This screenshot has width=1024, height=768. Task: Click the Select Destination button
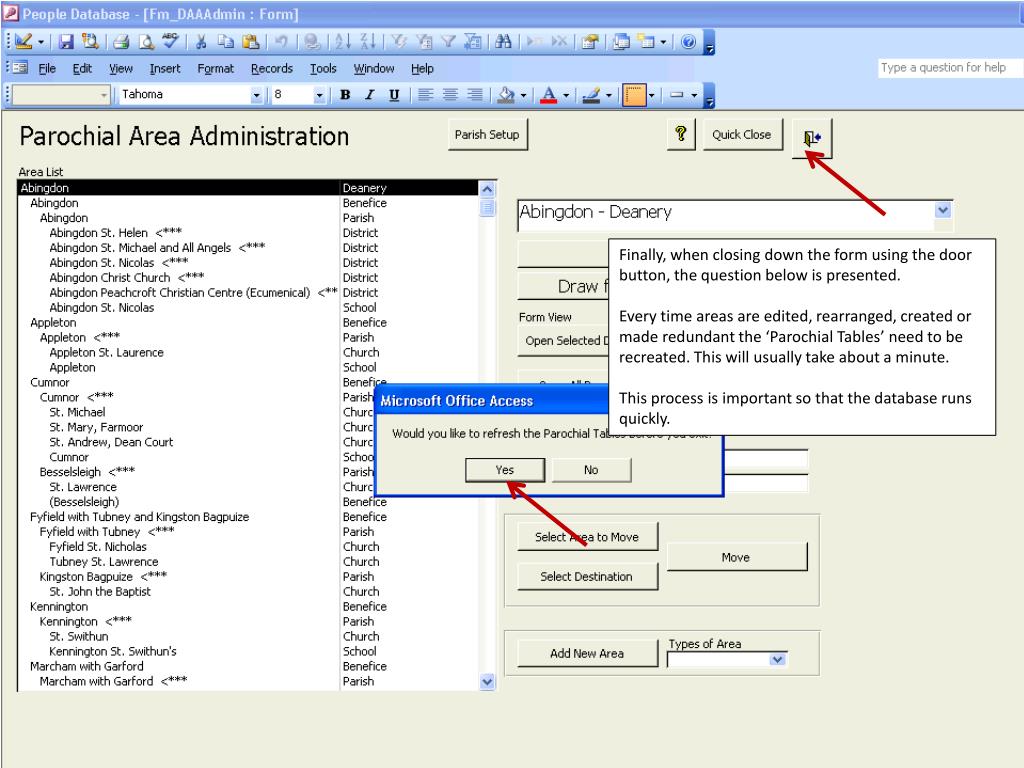pos(587,577)
